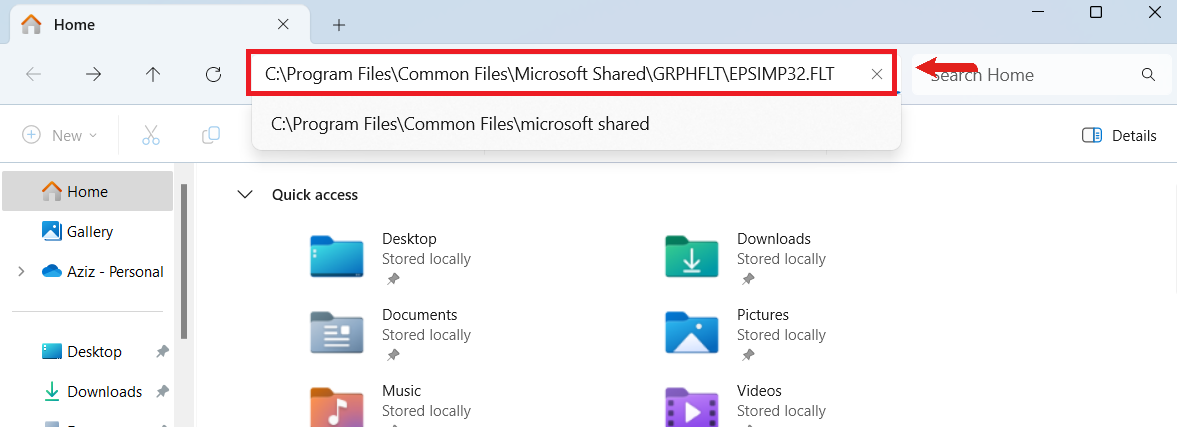Add a new tab
1177x427 pixels.
click(x=339, y=25)
